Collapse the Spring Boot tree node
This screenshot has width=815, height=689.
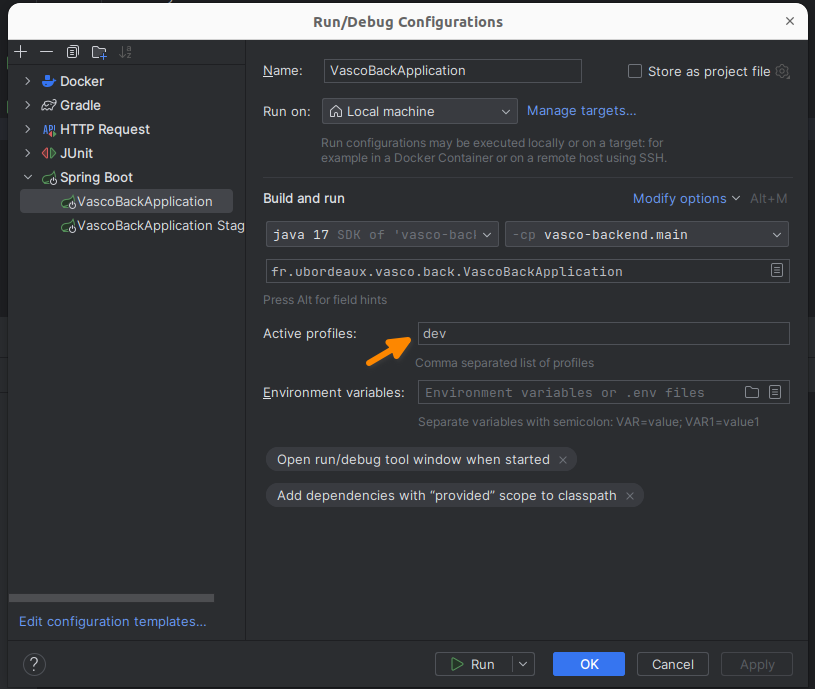pos(27,177)
